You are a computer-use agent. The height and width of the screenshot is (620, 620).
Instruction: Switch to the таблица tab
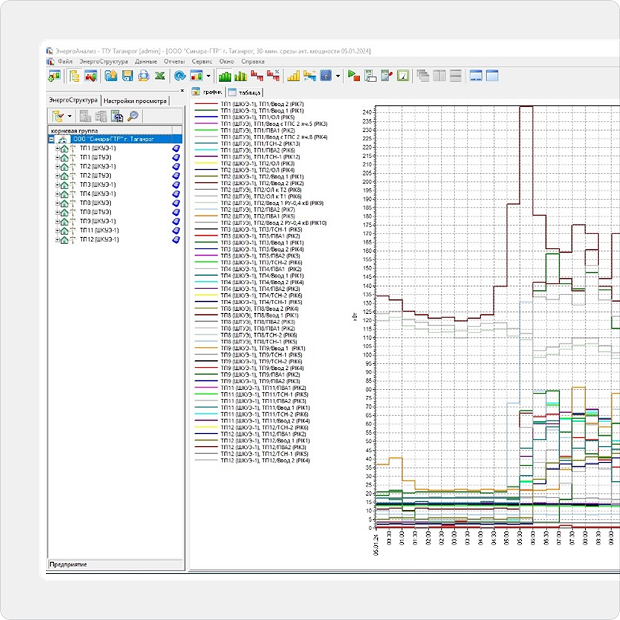245,93
